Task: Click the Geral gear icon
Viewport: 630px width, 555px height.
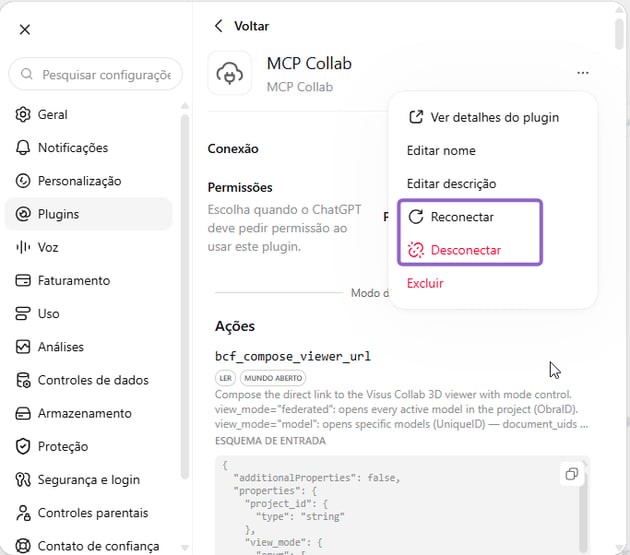Action: 23,115
